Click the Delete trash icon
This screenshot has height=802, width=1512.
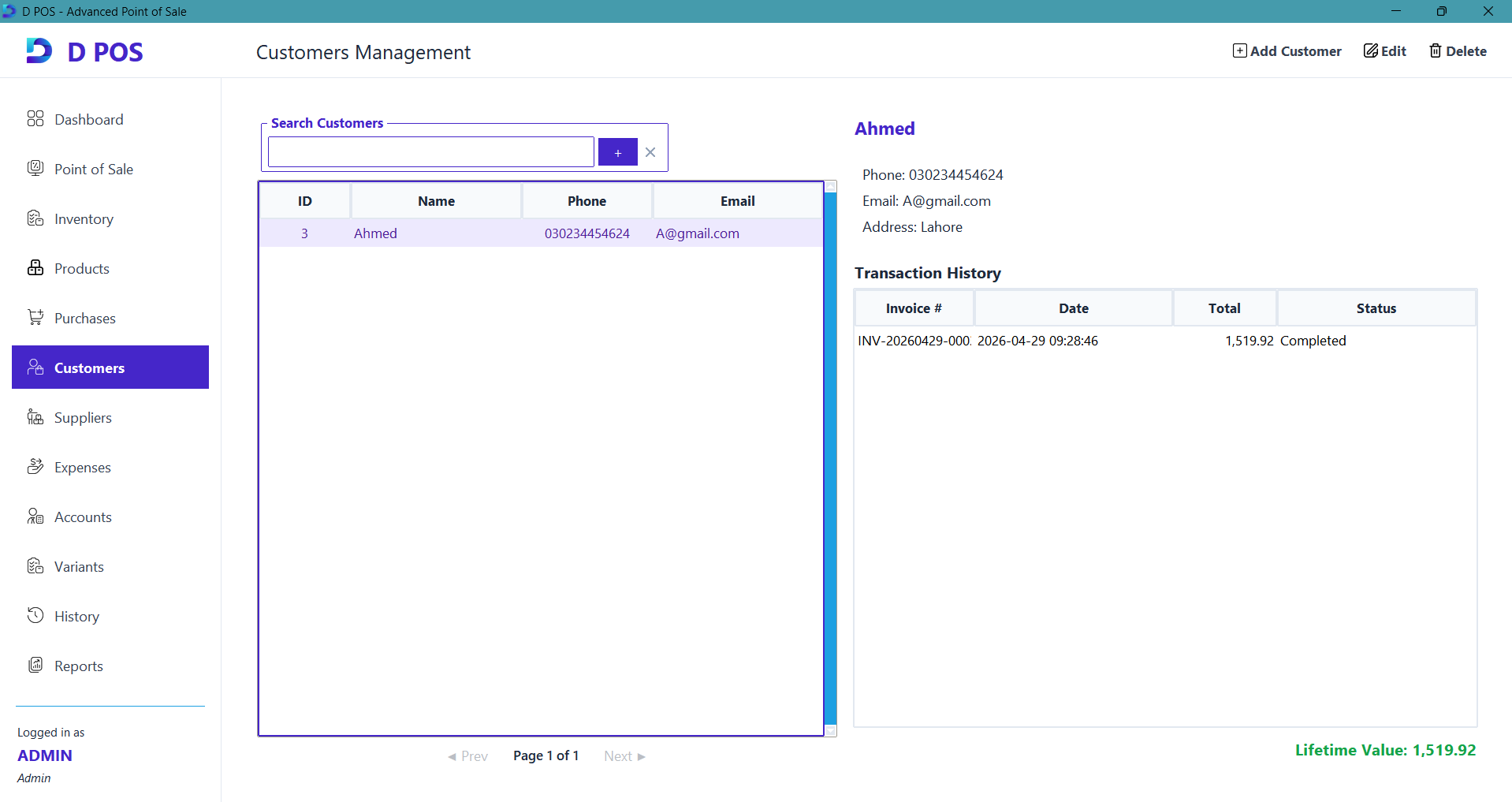pyautogui.click(x=1436, y=50)
